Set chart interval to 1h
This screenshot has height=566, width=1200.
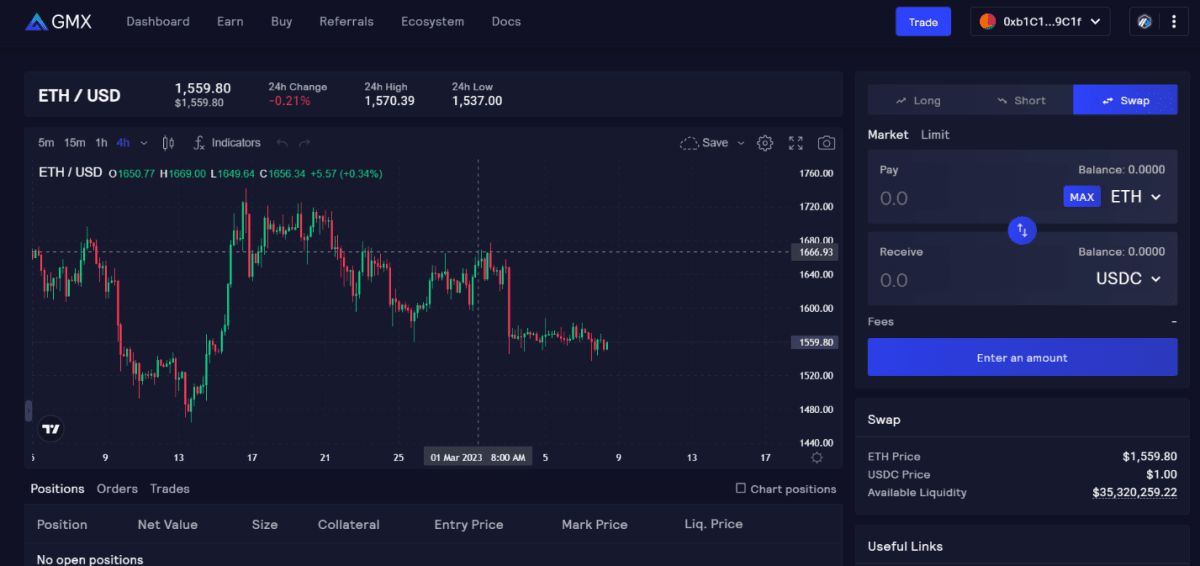click(x=101, y=143)
